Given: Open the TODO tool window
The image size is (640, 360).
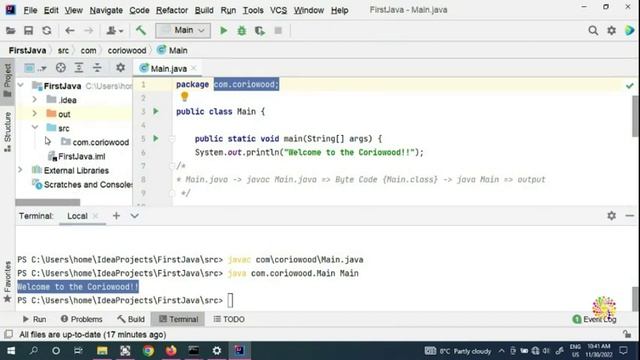Looking at the screenshot, I should click(229, 319).
